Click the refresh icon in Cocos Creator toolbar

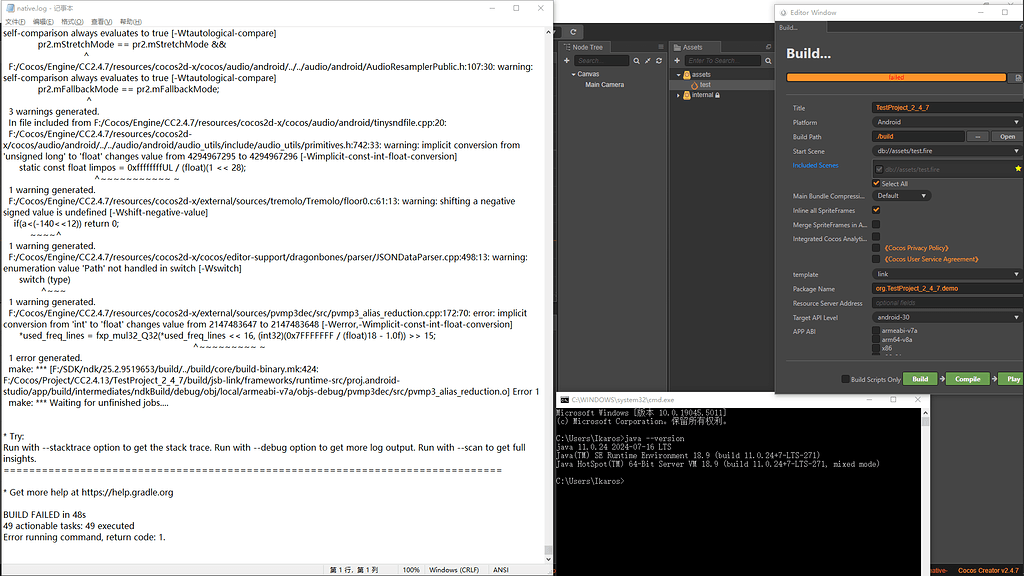573,32
